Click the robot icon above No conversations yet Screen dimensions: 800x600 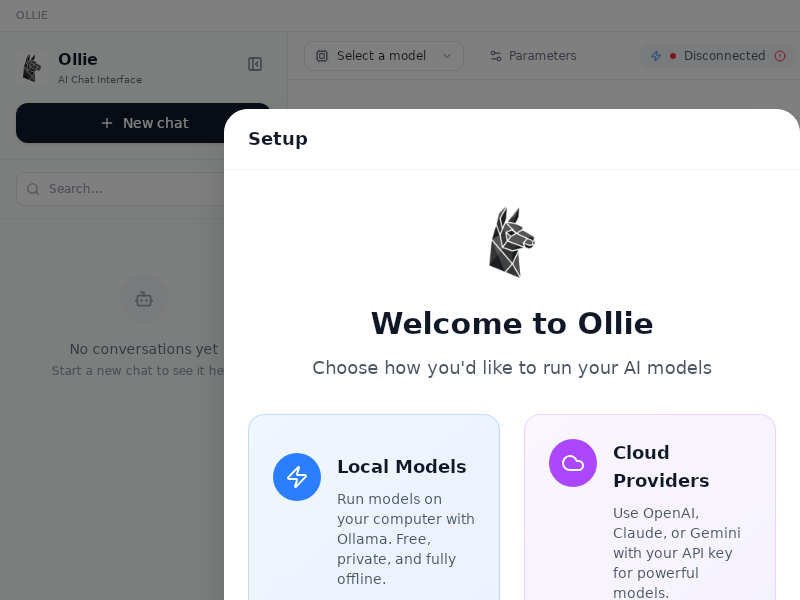(144, 299)
